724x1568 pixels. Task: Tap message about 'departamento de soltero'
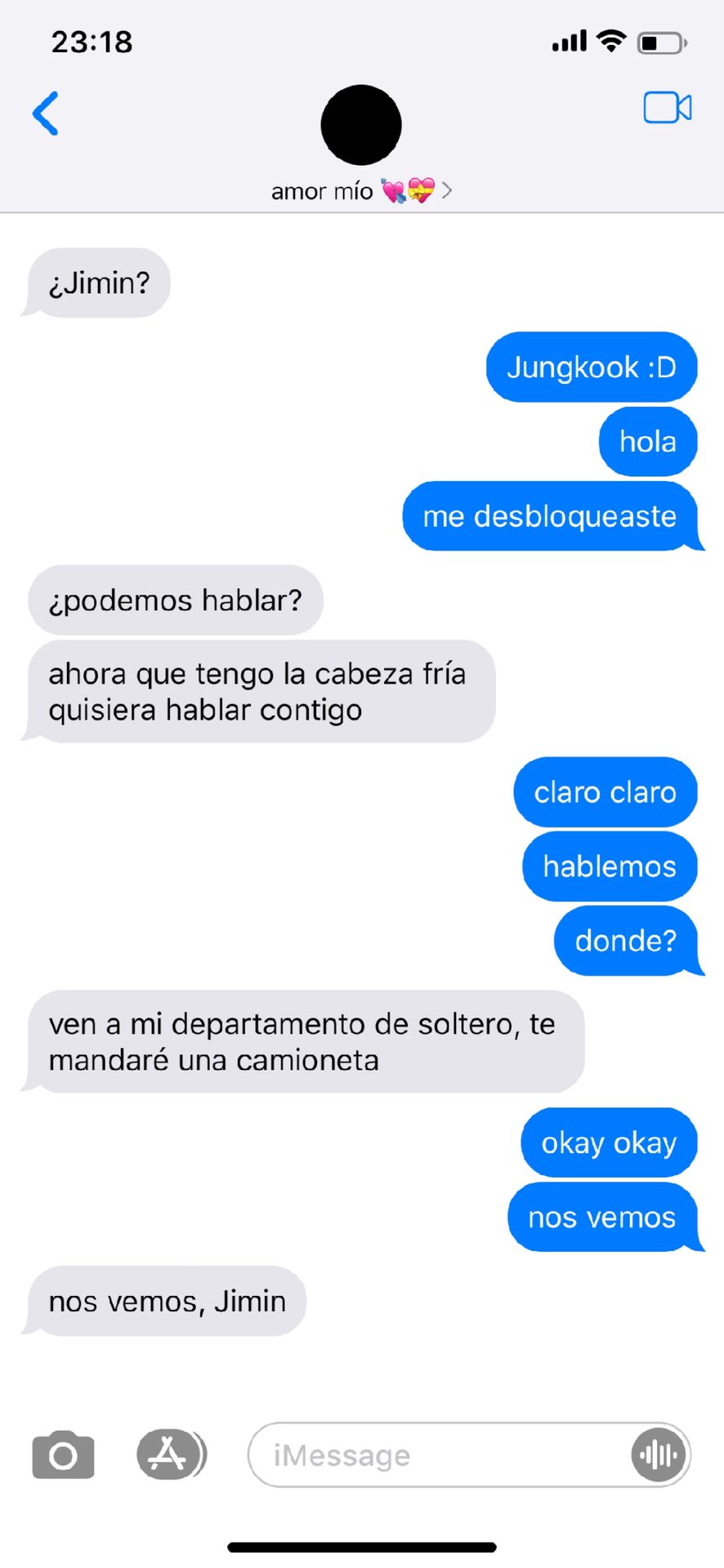[306, 1041]
